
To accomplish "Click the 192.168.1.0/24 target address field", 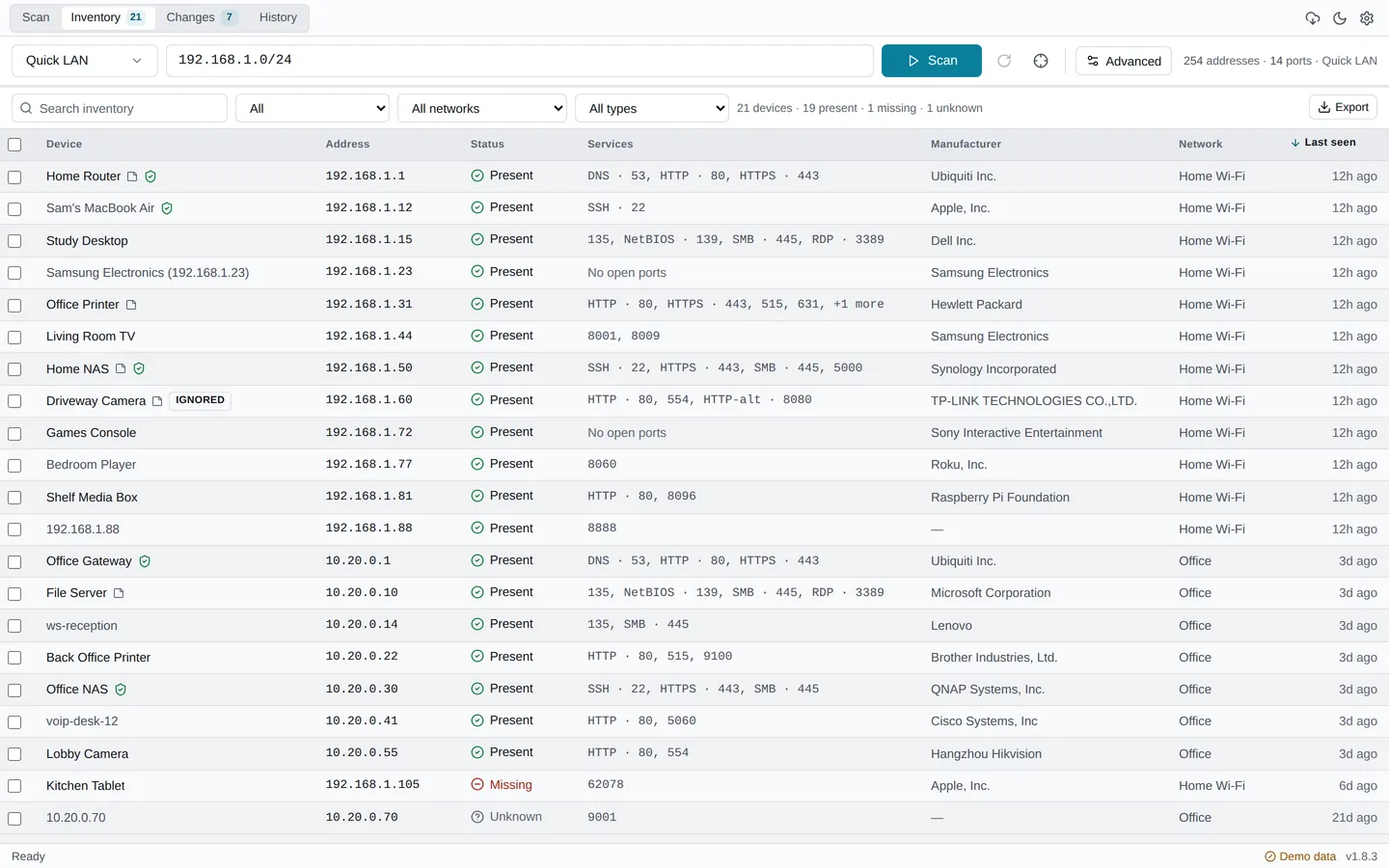I will tap(520, 61).
